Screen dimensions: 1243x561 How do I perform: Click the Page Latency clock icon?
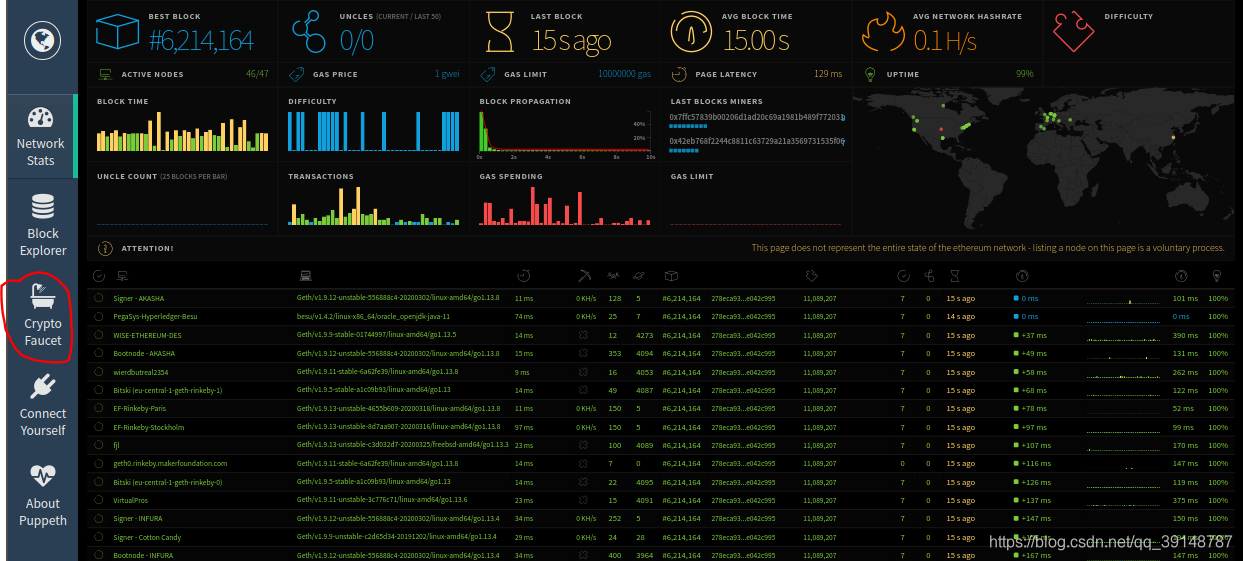click(x=679, y=74)
